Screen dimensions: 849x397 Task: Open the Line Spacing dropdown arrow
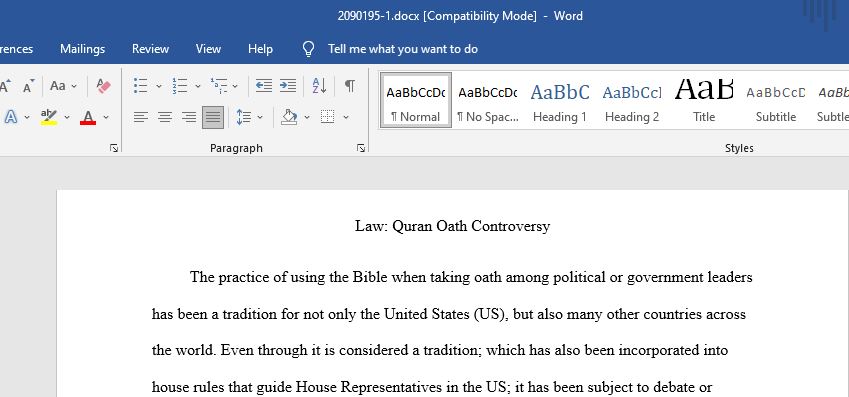tap(260, 117)
